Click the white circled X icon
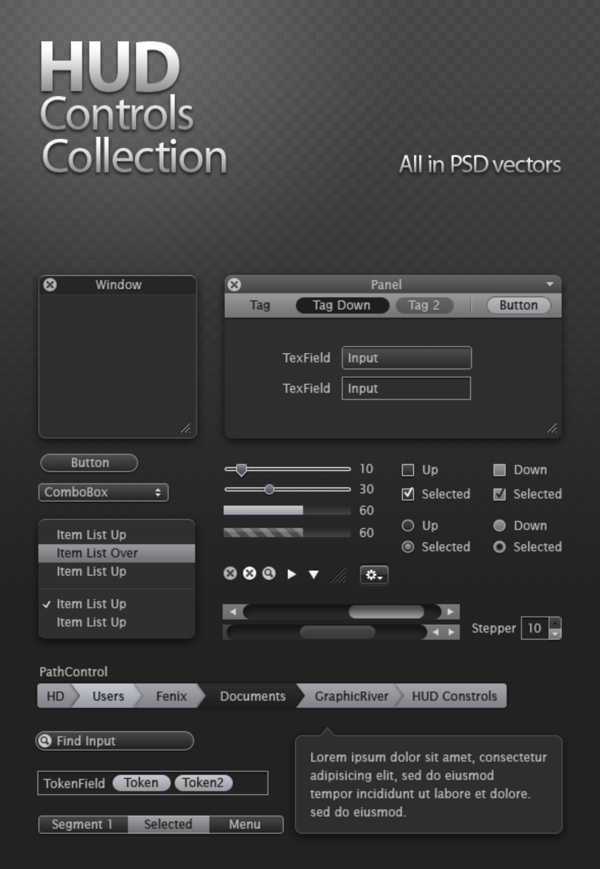600x869 pixels. (x=249, y=574)
